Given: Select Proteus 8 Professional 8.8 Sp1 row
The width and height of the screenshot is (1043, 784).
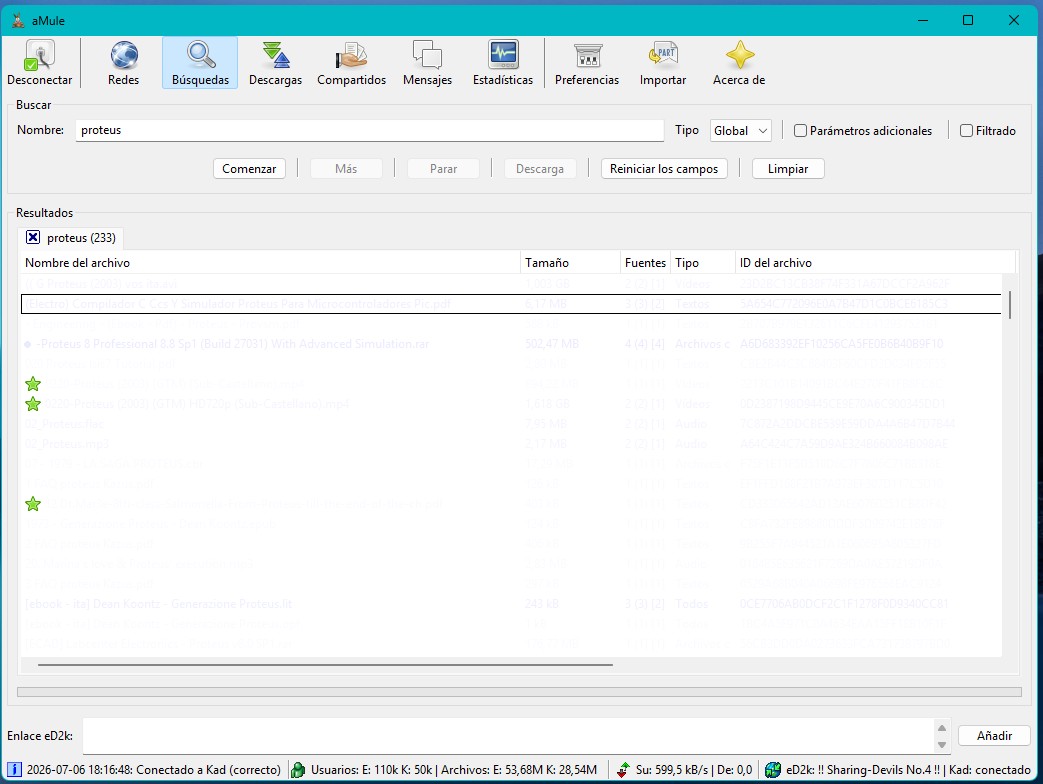Looking at the screenshot, I should point(511,344).
